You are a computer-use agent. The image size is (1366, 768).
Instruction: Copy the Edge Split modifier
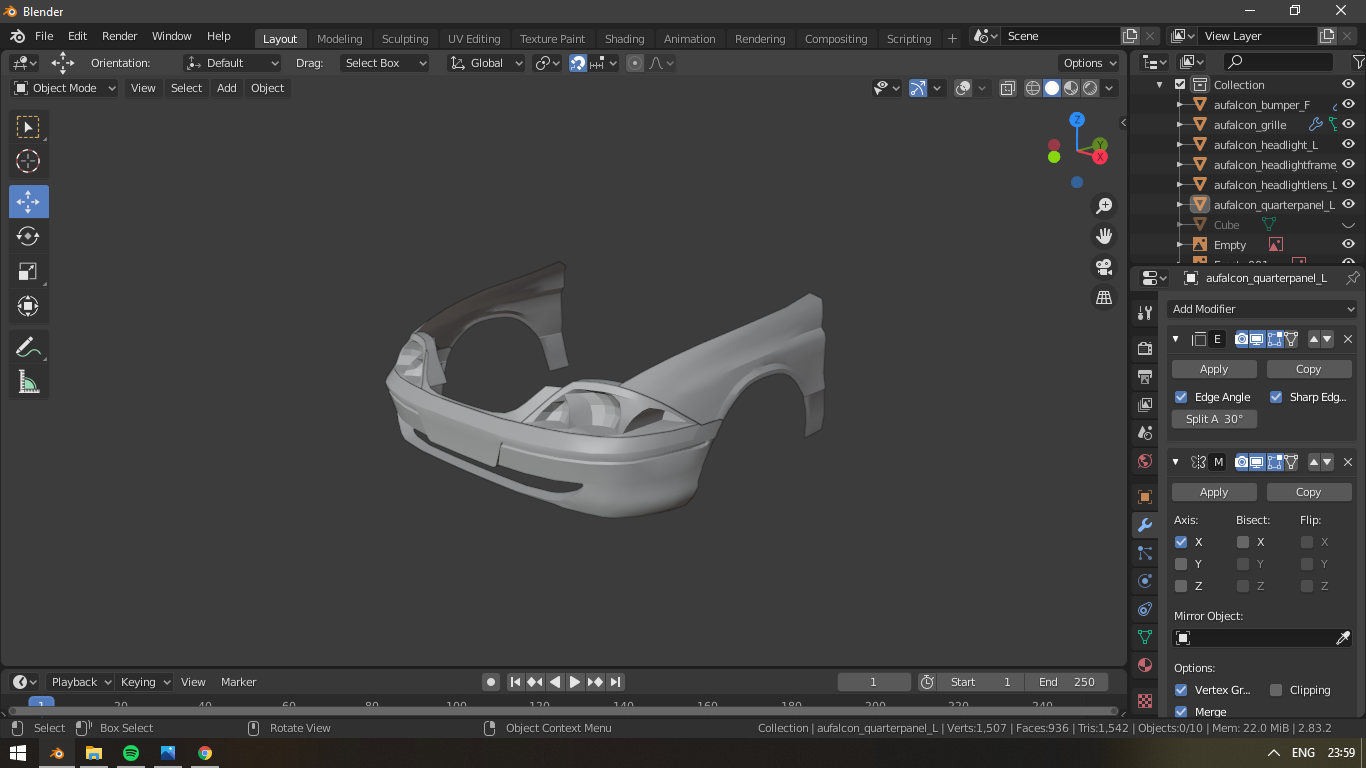[x=1308, y=369]
